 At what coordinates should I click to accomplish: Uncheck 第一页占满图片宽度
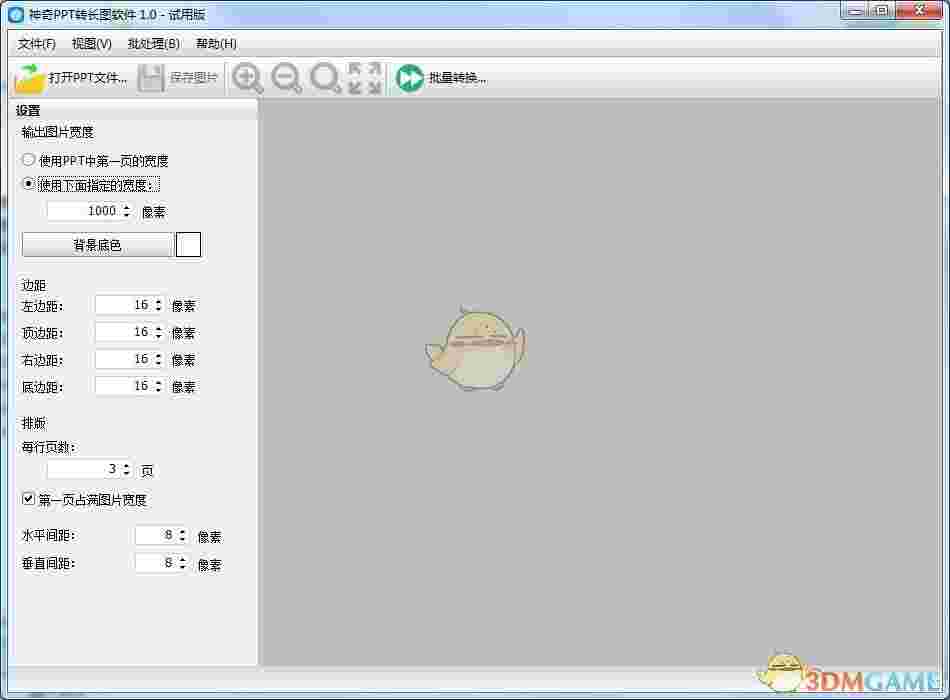coord(27,499)
